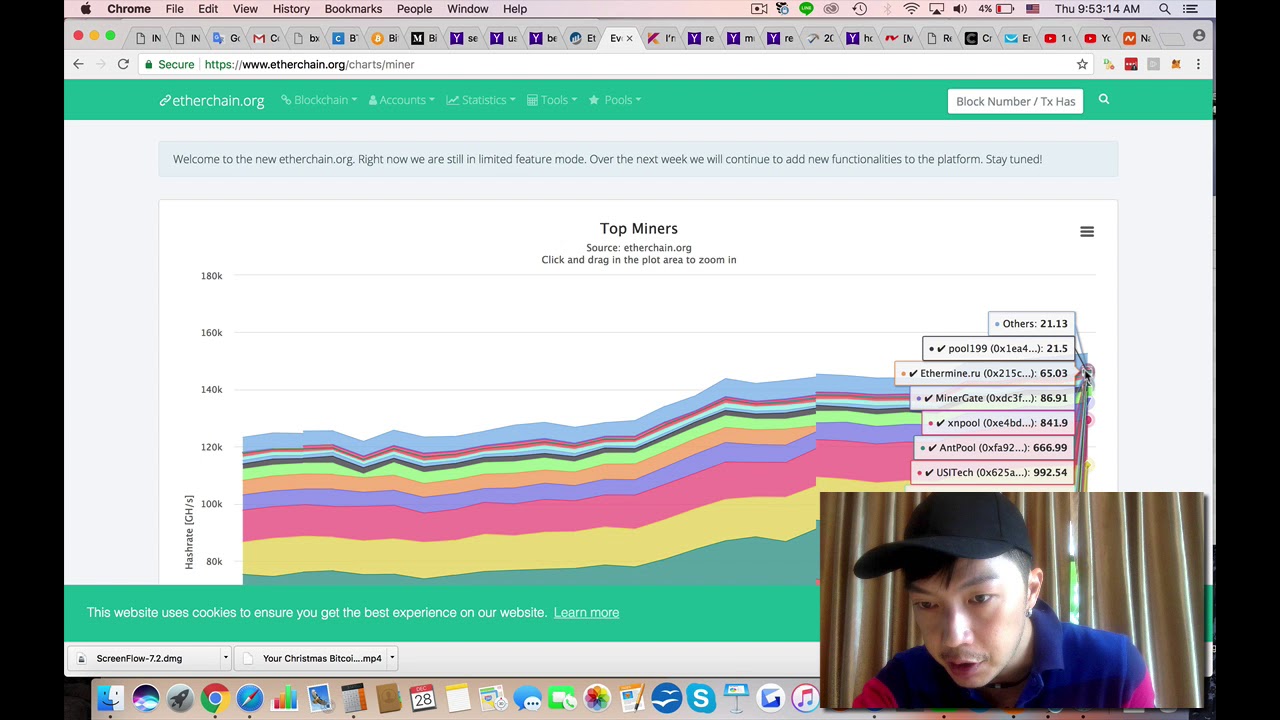Click the Secure padlock site info

pos(169,64)
